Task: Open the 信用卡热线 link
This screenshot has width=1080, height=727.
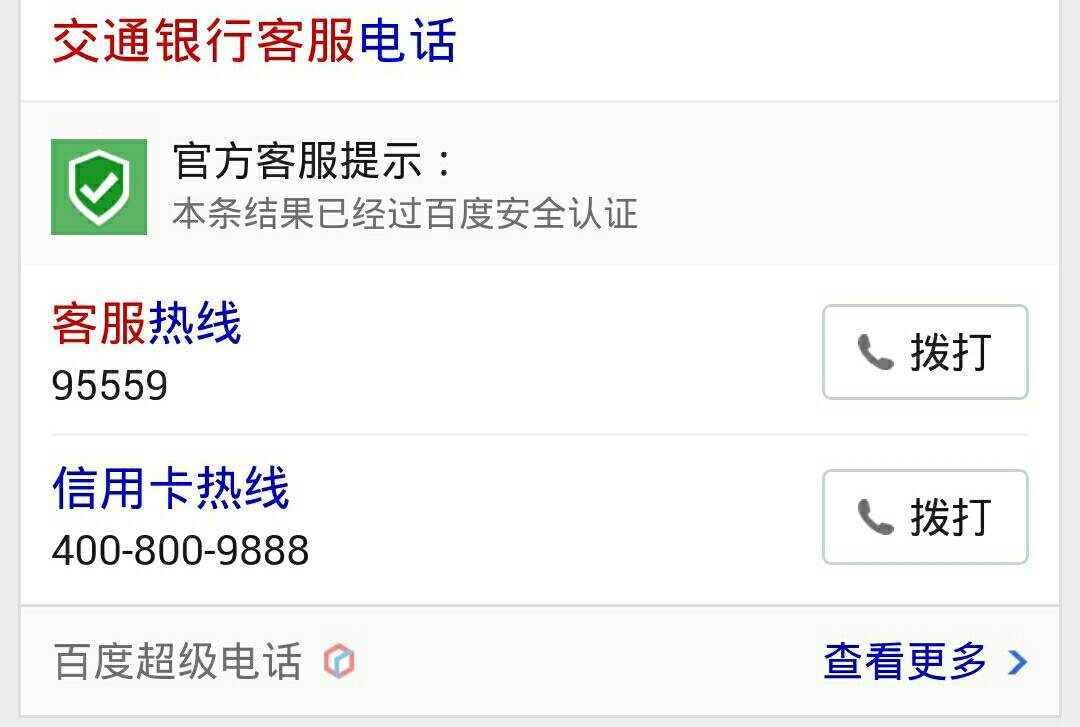Action: pyautogui.click(x=170, y=488)
